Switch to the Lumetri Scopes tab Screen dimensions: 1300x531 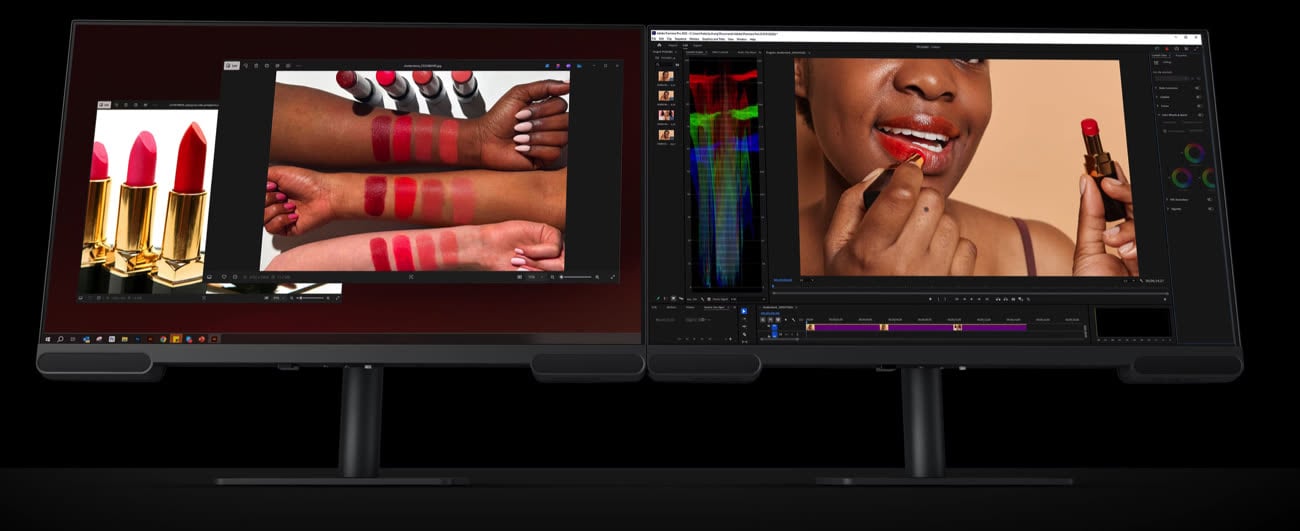(x=694, y=52)
